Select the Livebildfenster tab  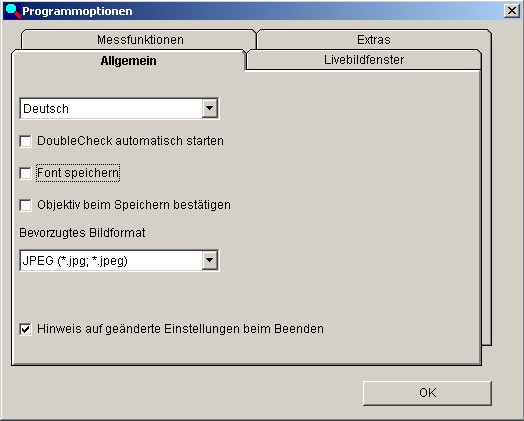(x=364, y=60)
